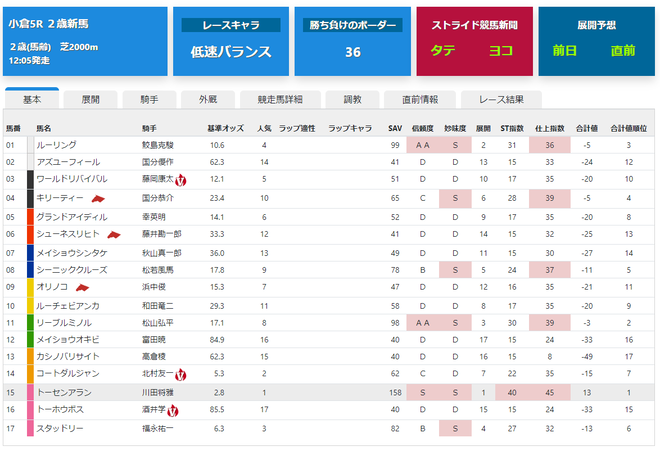Select horse name リーブルミノル

64,323
